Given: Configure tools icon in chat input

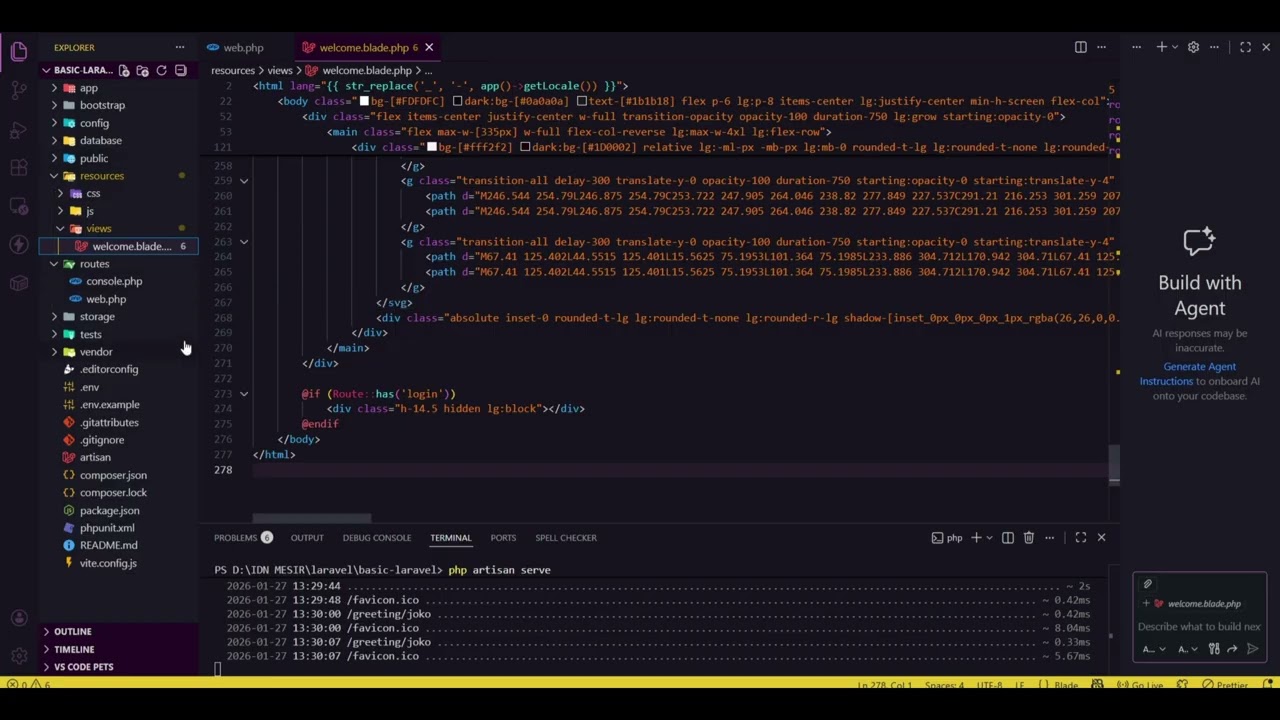Looking at the screenshot, I should point(1214,649).
